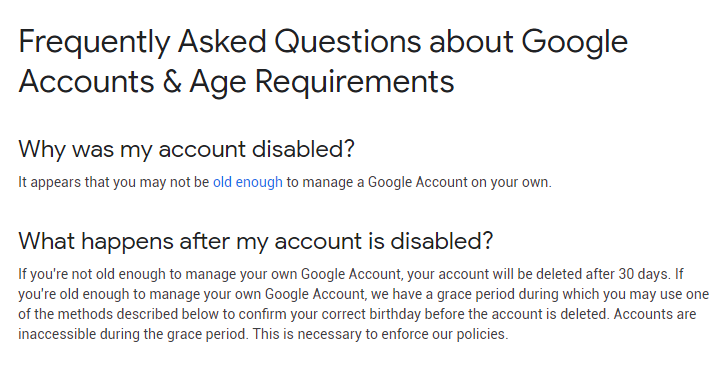Click the sentence "This is necessary to enforce our policies."
Viewport: 721px width, 368px height.
pos(380,334)
